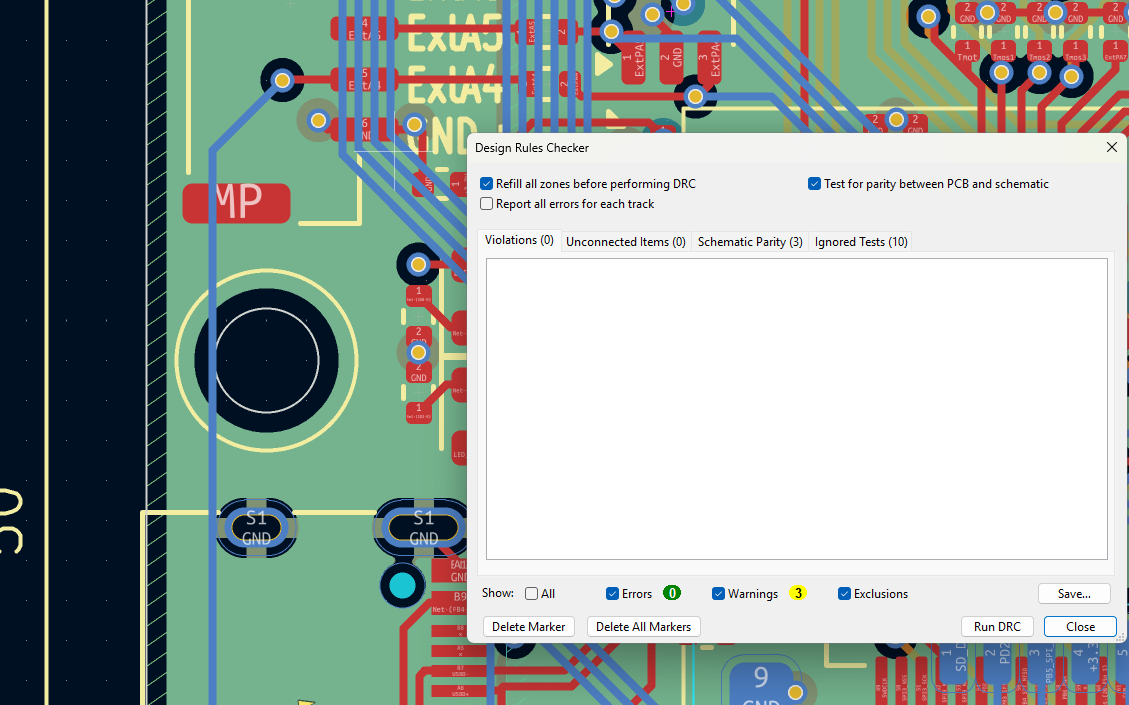Click inside the empty violations list area
Screen dimensions: 1129x705
[796, 408]
